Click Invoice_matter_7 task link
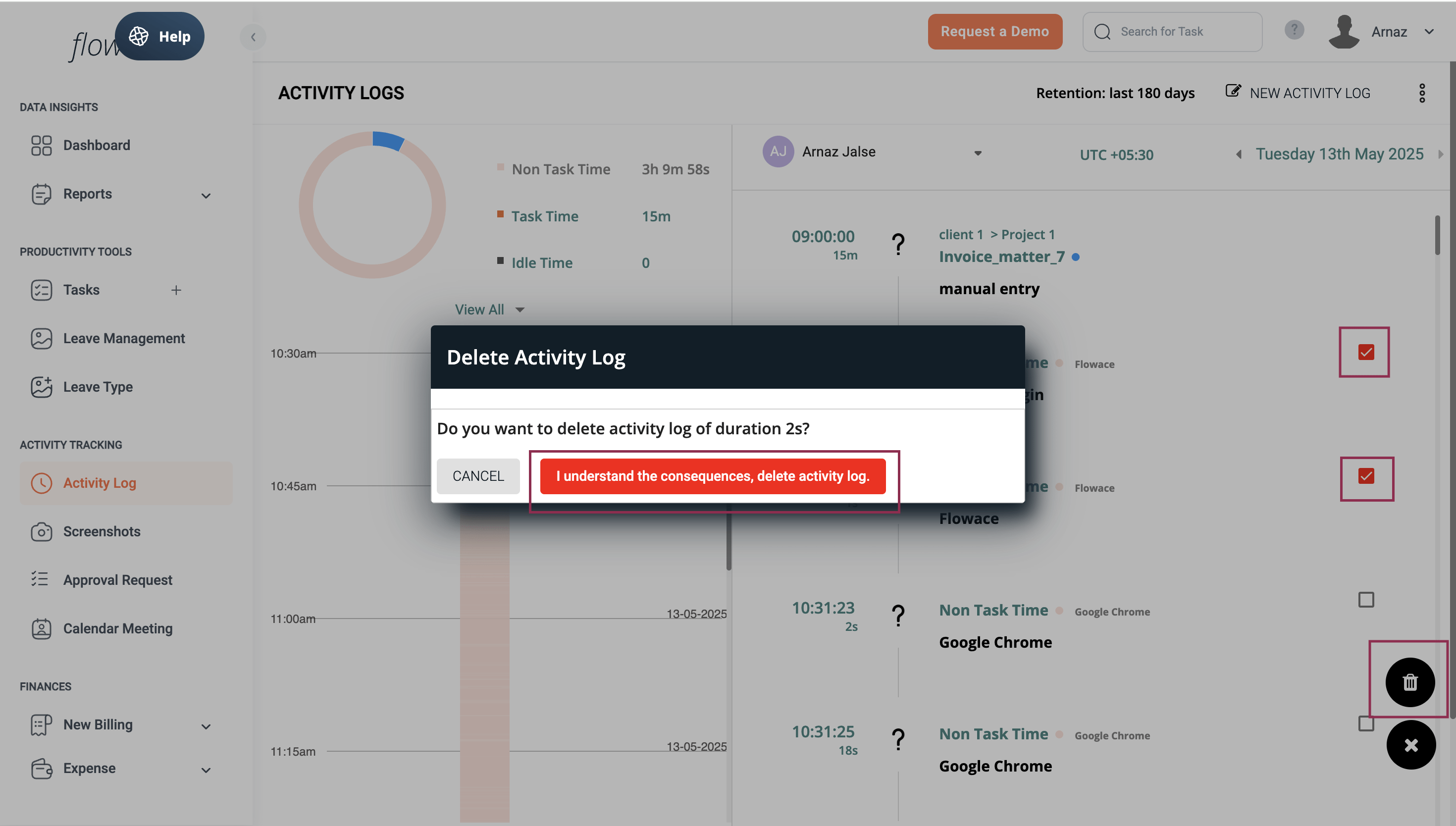The image size is (1456, 826). [1001, 257]
